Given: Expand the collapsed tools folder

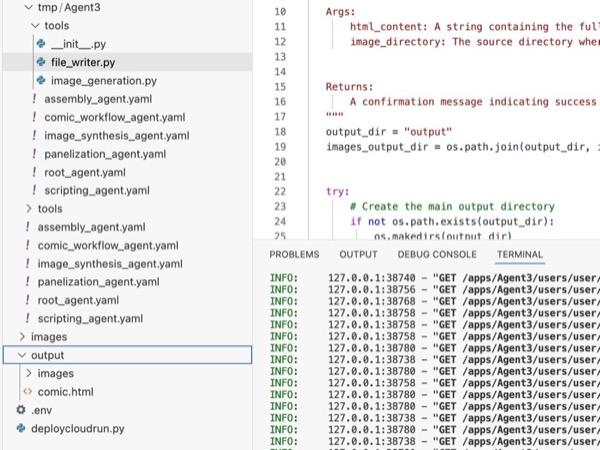Looking at the screenshot, I should [x=28, y=209].
